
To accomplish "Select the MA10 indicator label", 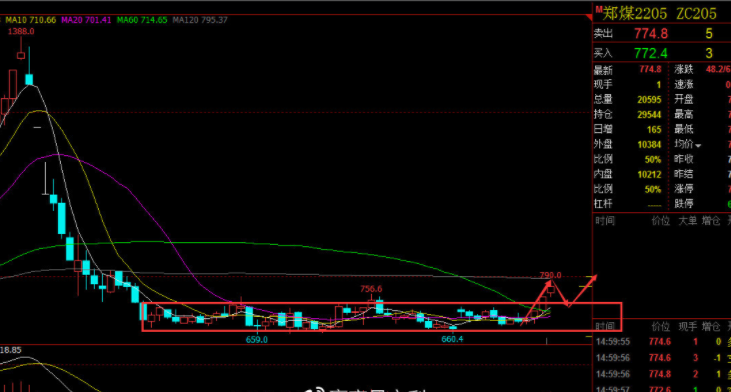I will pos(30,20).
